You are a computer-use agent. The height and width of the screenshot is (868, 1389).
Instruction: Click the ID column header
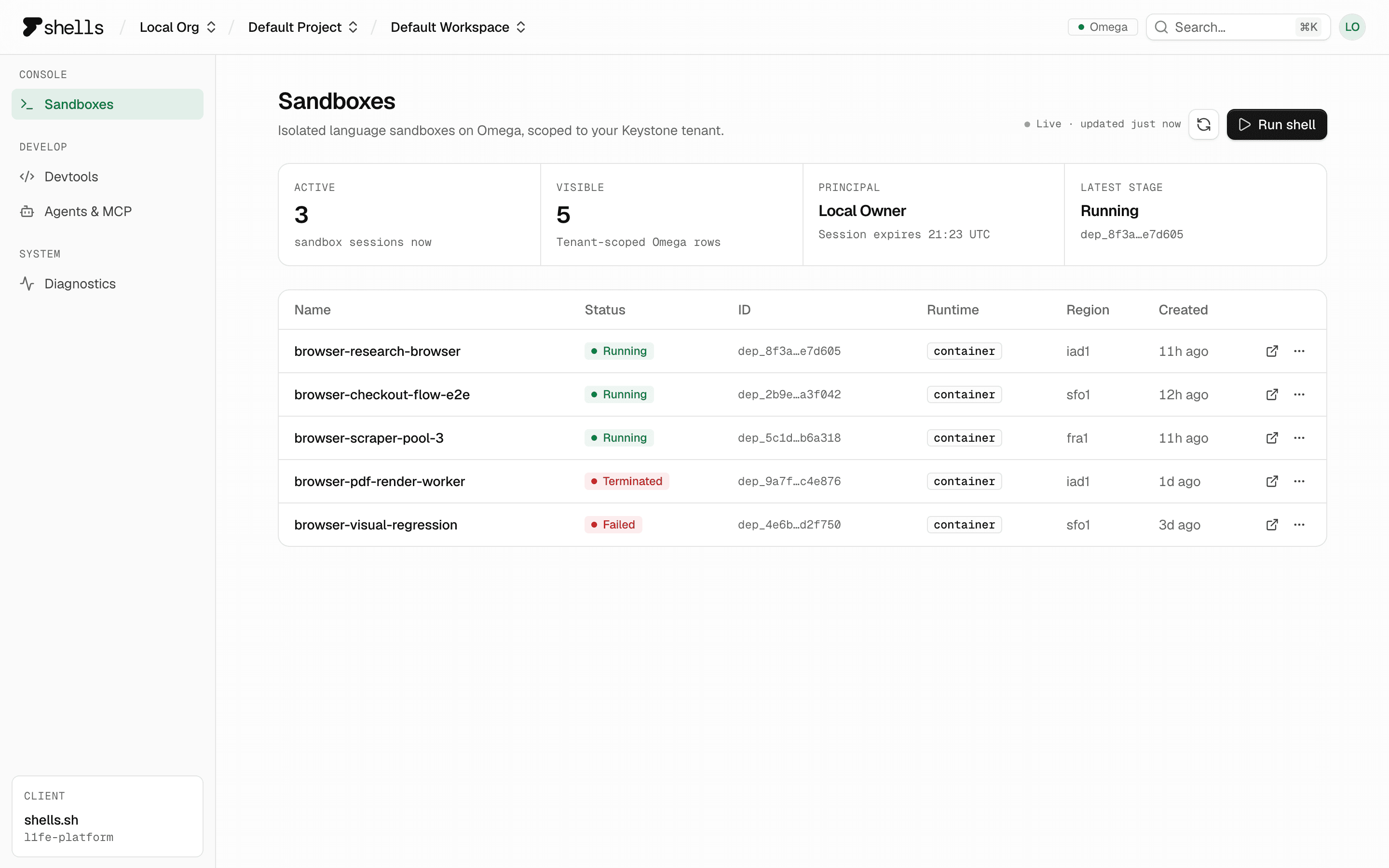click(x=744, y=310)
